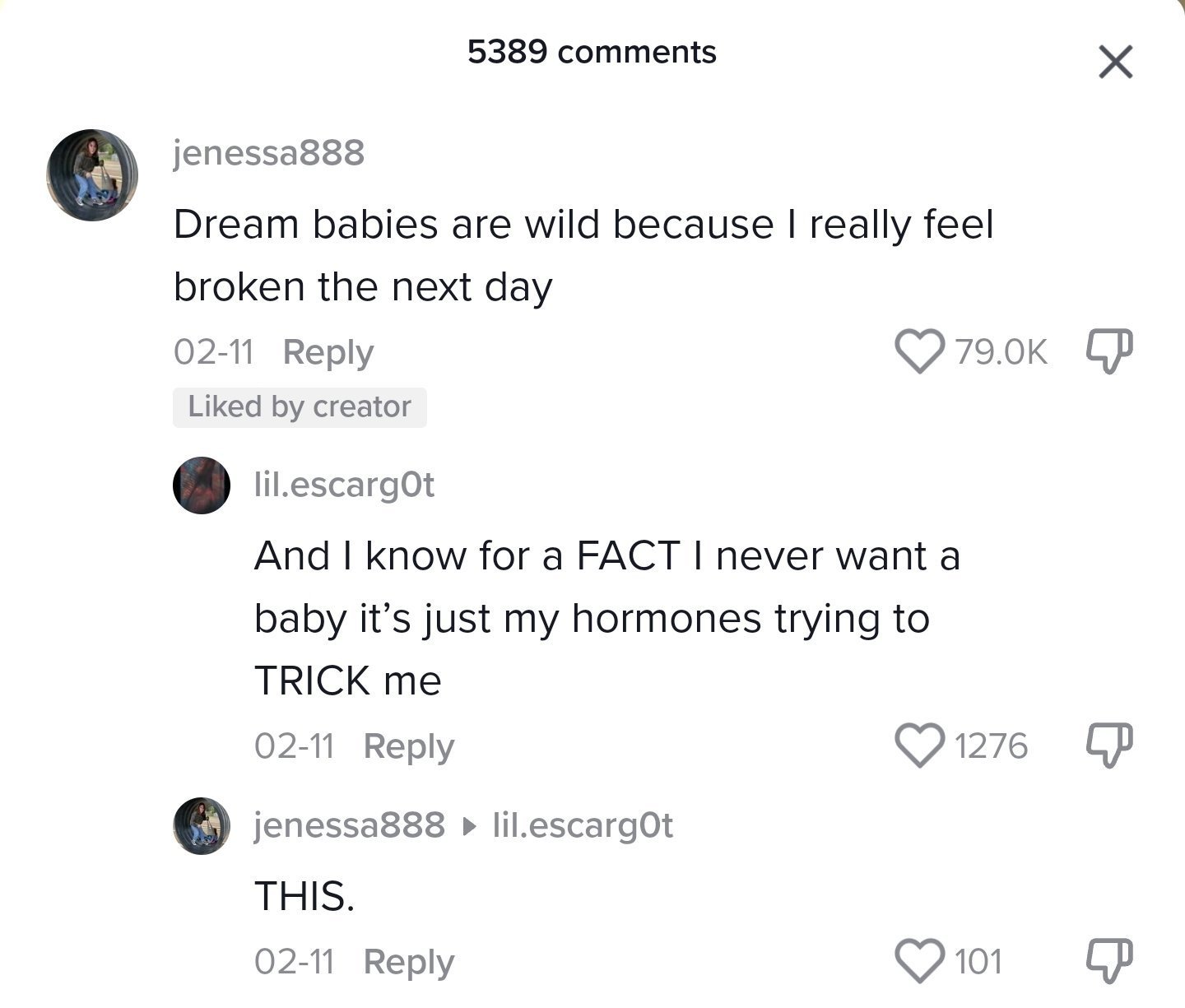1185x1008 pixels.
Task: Open mentioned lil.escarg0t after the arrow
Action: tap(582, 825)
